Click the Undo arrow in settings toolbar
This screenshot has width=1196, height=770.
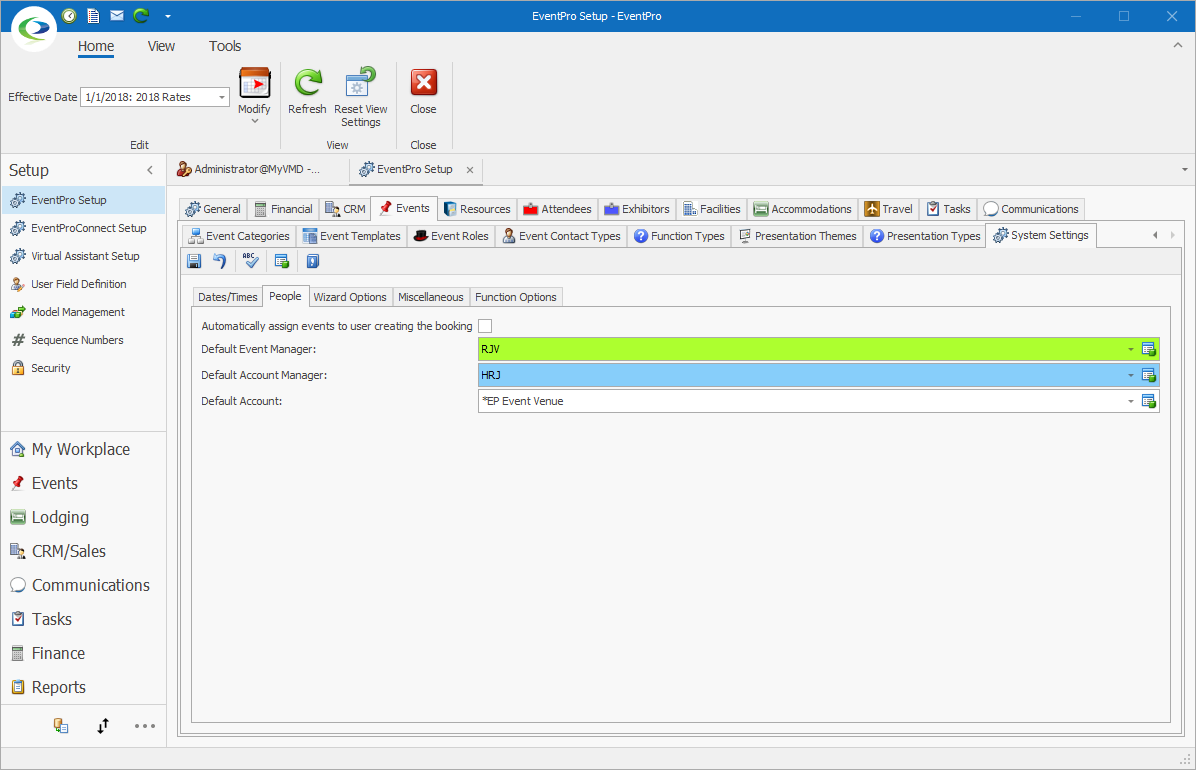(220, 262)
